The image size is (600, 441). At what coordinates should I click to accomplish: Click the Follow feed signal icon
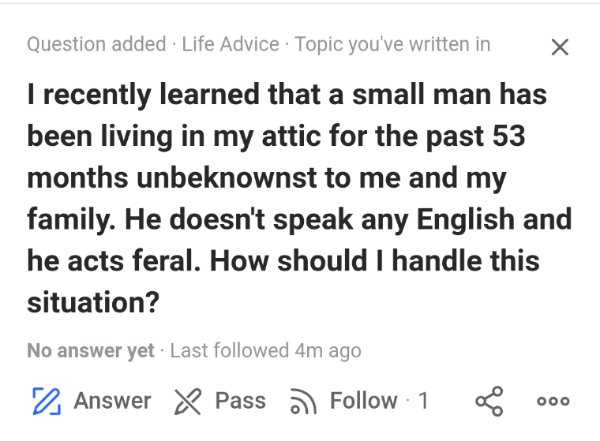[x=303, y=401]
